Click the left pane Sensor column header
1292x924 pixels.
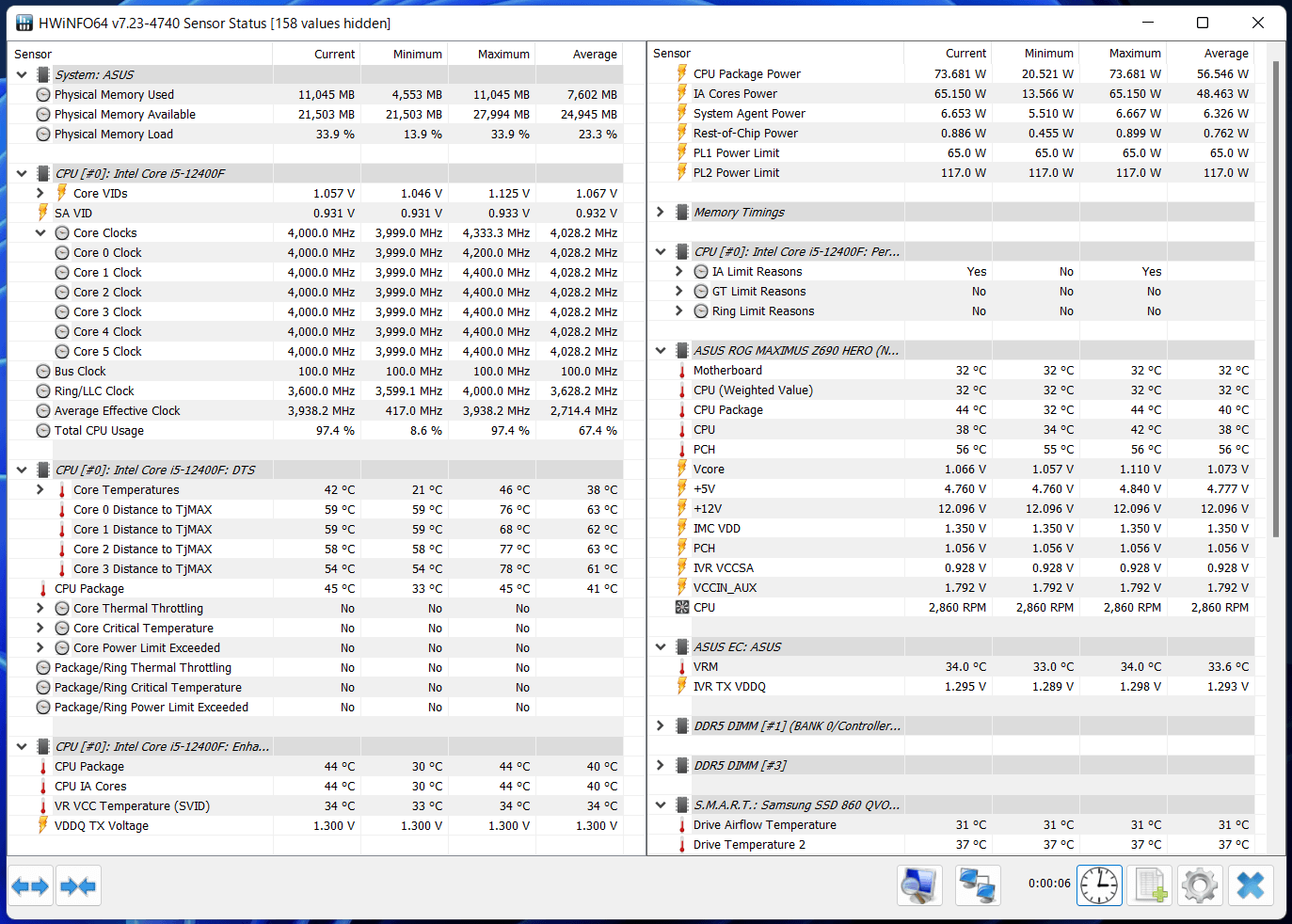click(x=140, y=55)
